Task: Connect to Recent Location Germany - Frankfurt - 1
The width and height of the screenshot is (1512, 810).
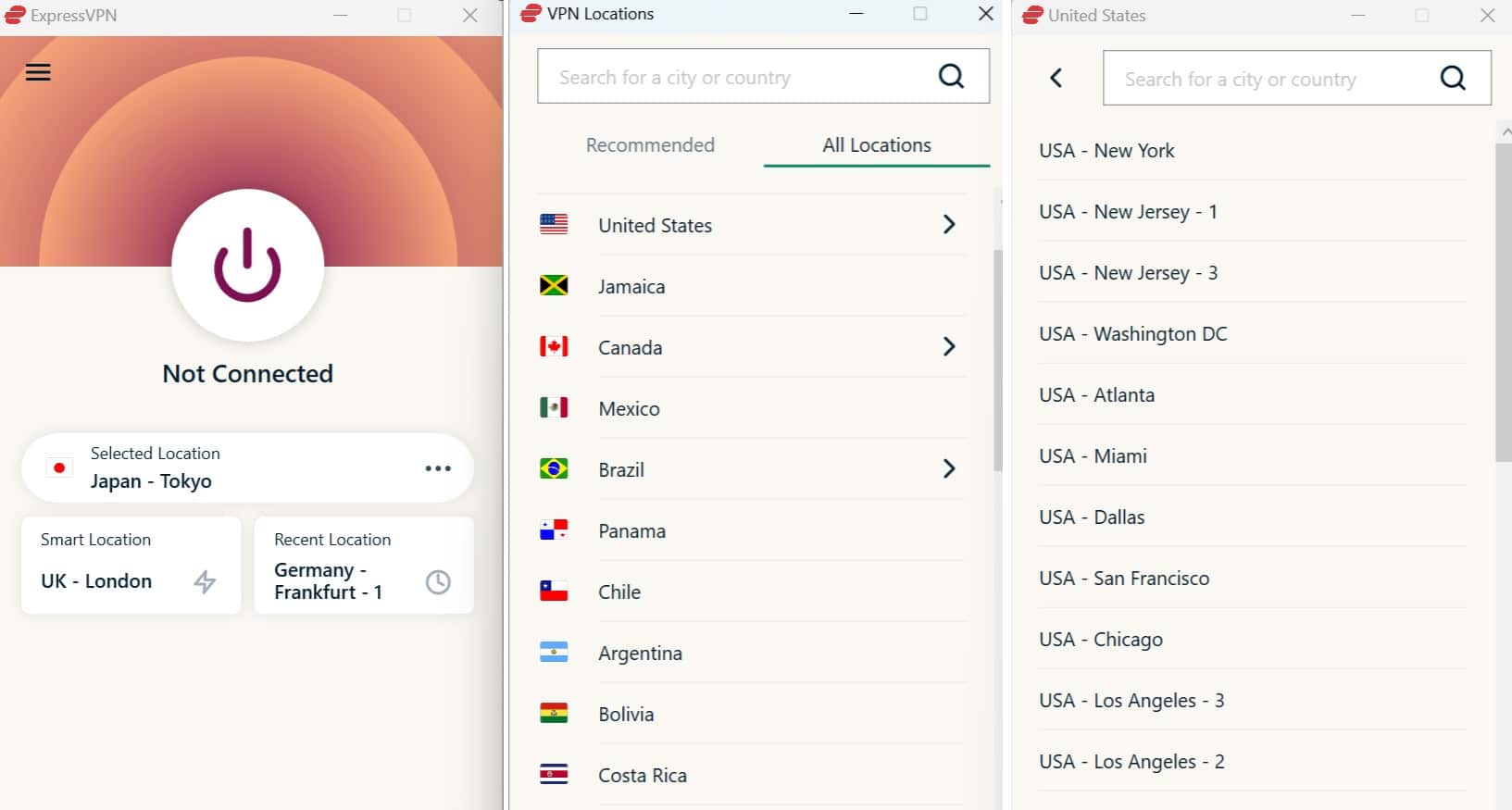Action: 364,565
